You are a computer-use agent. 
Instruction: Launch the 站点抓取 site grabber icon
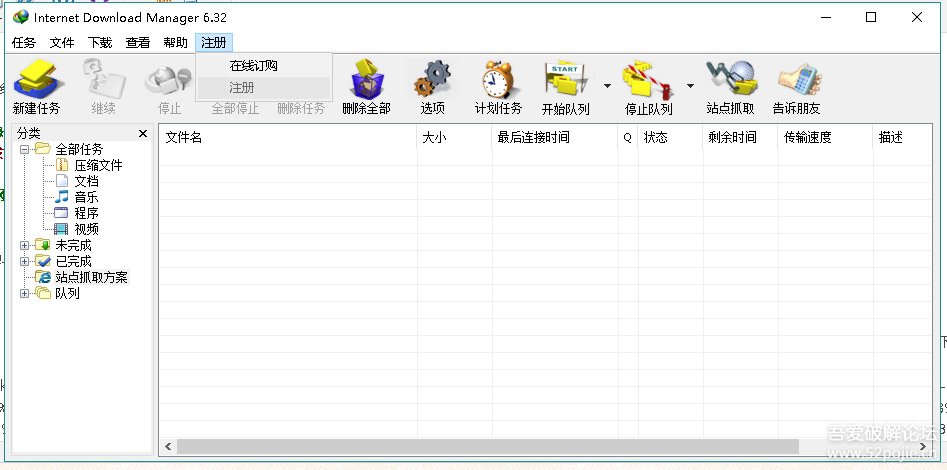(731, 79)
